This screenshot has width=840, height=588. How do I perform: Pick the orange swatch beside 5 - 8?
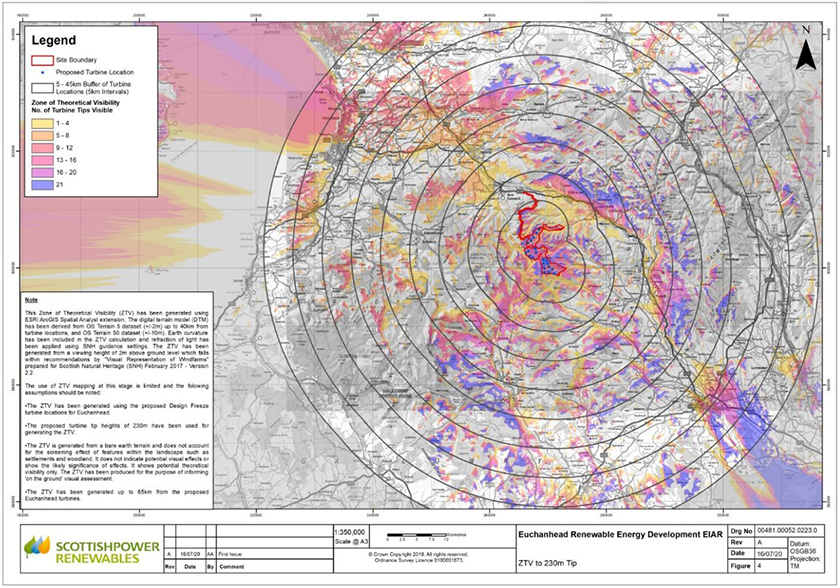tap(43, 136)
